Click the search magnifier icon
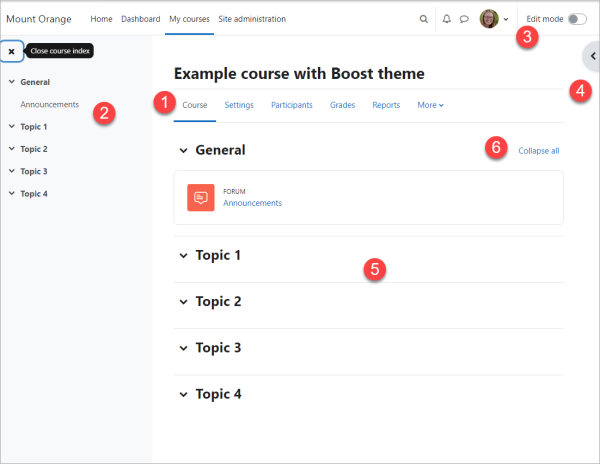The height and width of the screenshot is (464, 600). pyautogui.click(x=423, y=19)
